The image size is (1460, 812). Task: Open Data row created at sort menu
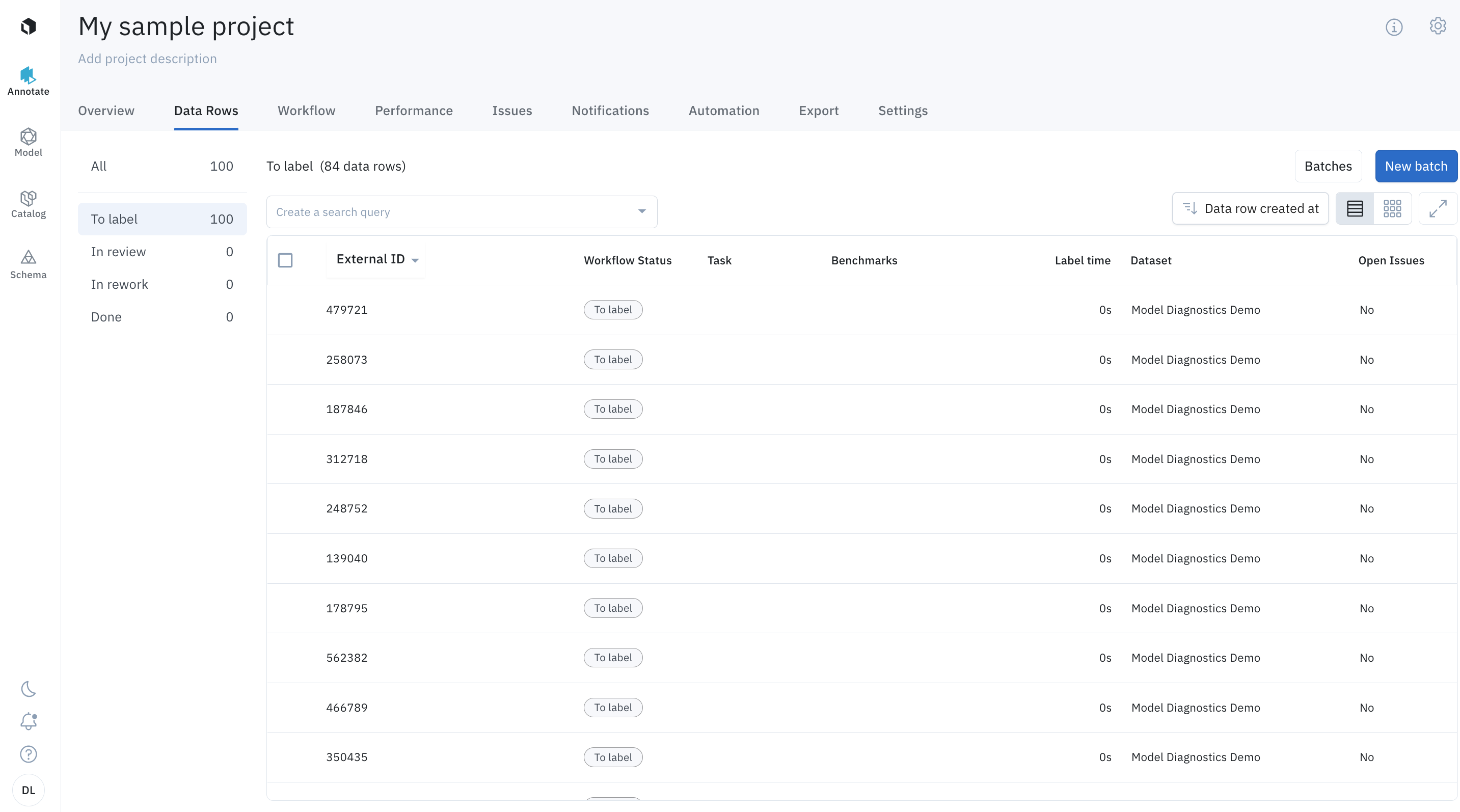coord(1250,208)
